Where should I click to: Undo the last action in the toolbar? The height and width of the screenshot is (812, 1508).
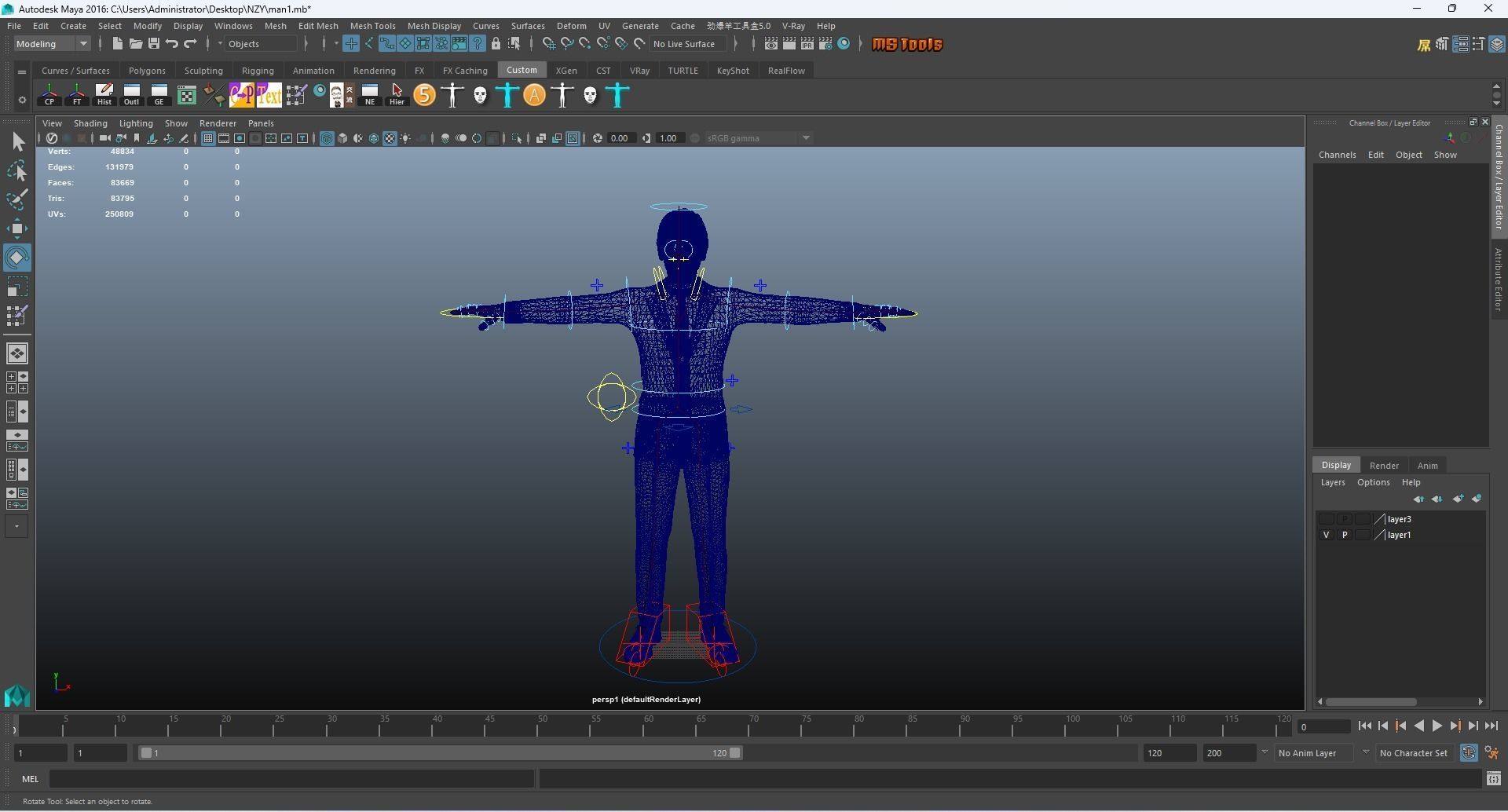pos(172,44)
